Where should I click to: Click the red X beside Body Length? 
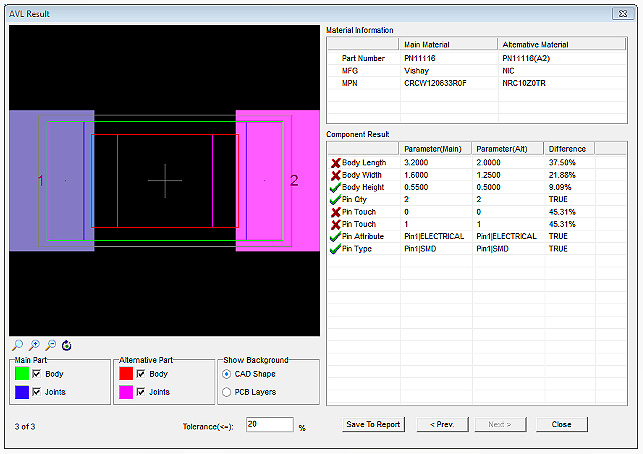point(335,162)
